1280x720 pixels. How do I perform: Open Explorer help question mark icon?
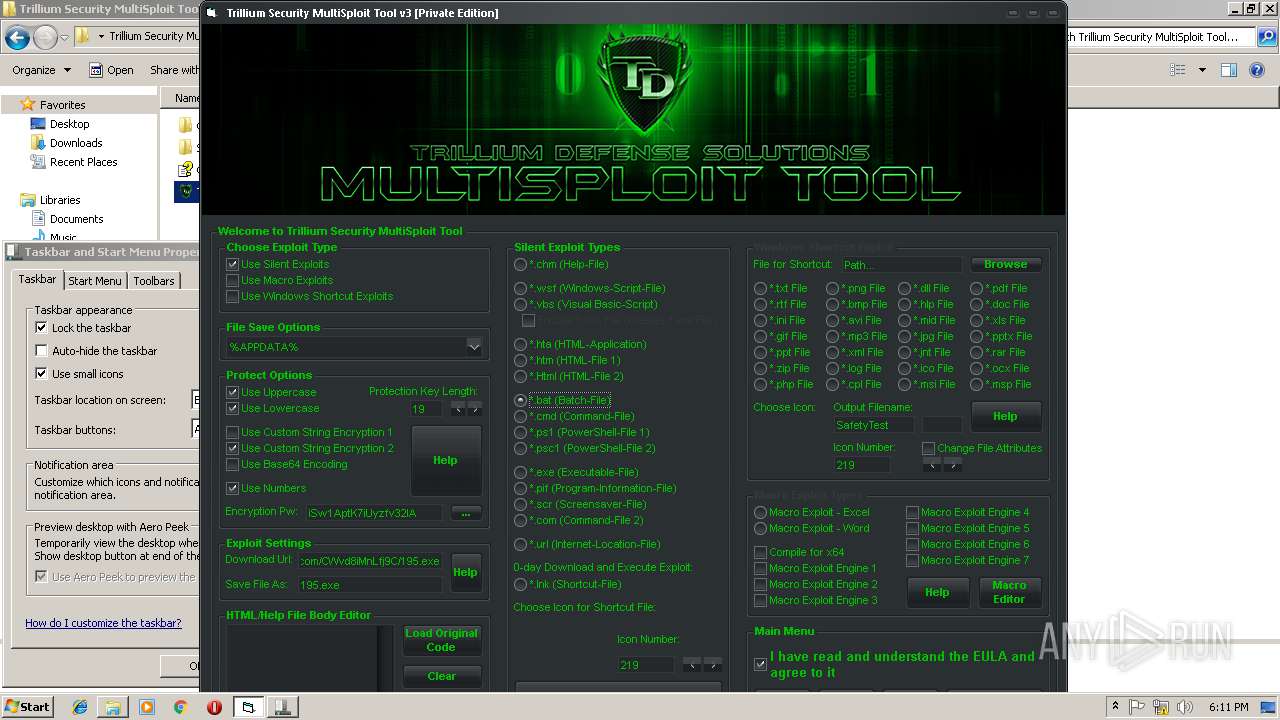click(1259, 70)
